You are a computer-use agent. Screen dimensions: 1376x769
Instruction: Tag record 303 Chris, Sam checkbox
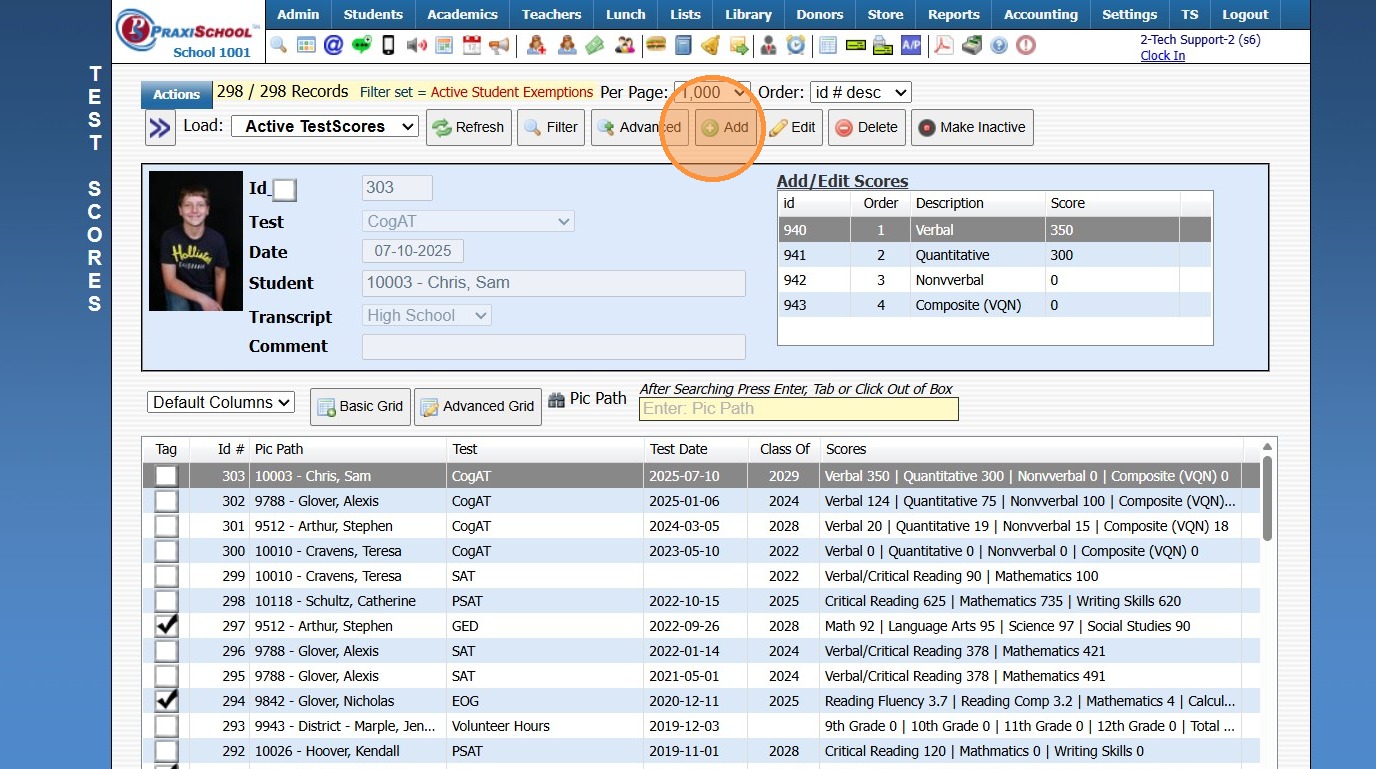[166, 476]
